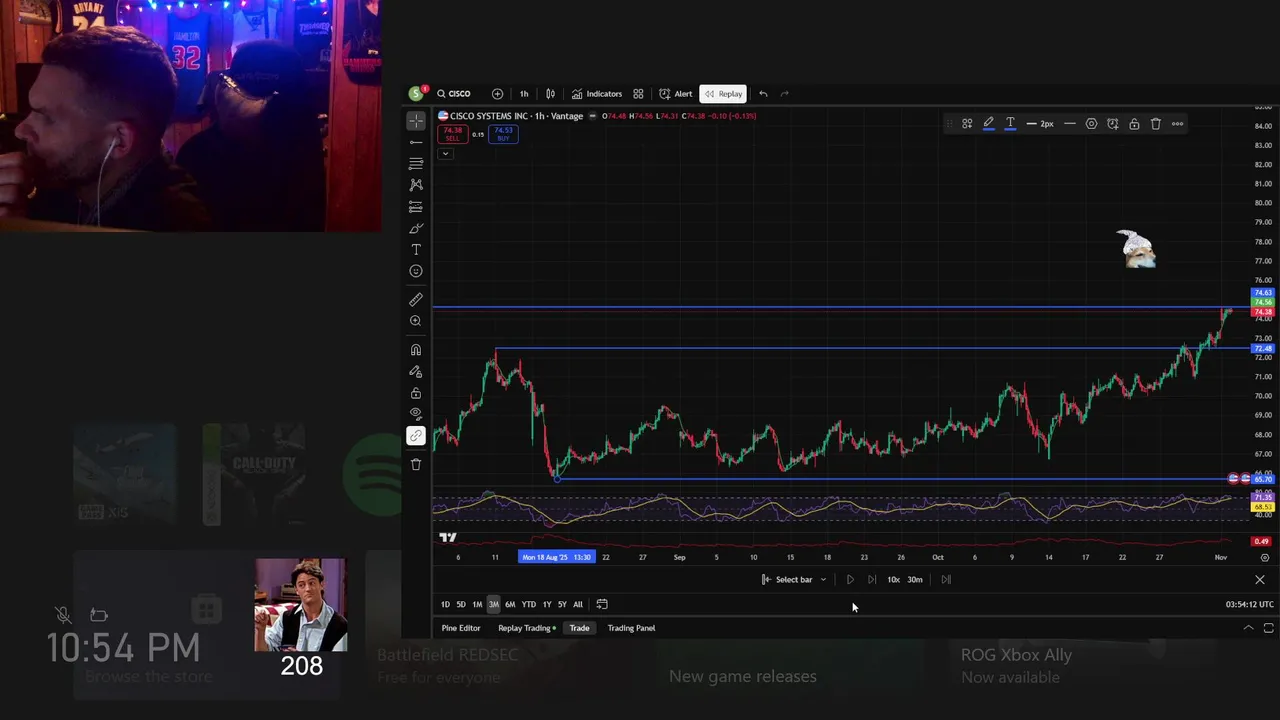Change line color with pencil swatch
This screenshot has height=720, width=1280.
click(988, 124)
